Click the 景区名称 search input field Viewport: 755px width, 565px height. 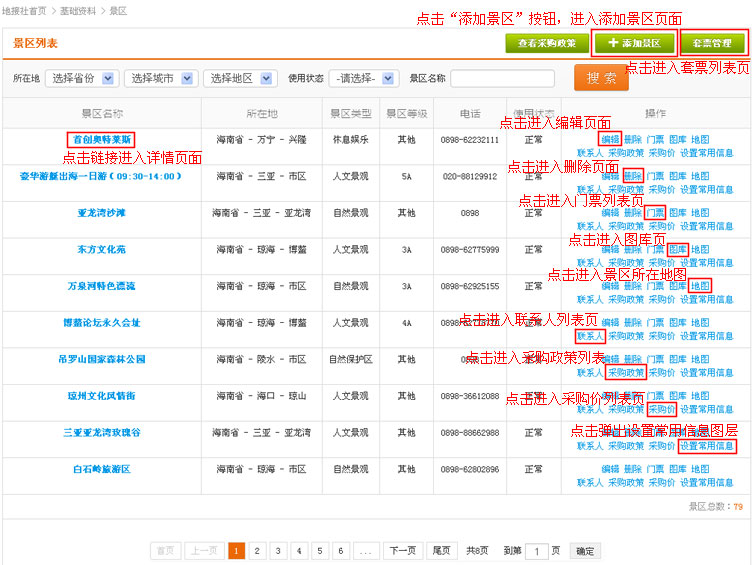point(503,79)
